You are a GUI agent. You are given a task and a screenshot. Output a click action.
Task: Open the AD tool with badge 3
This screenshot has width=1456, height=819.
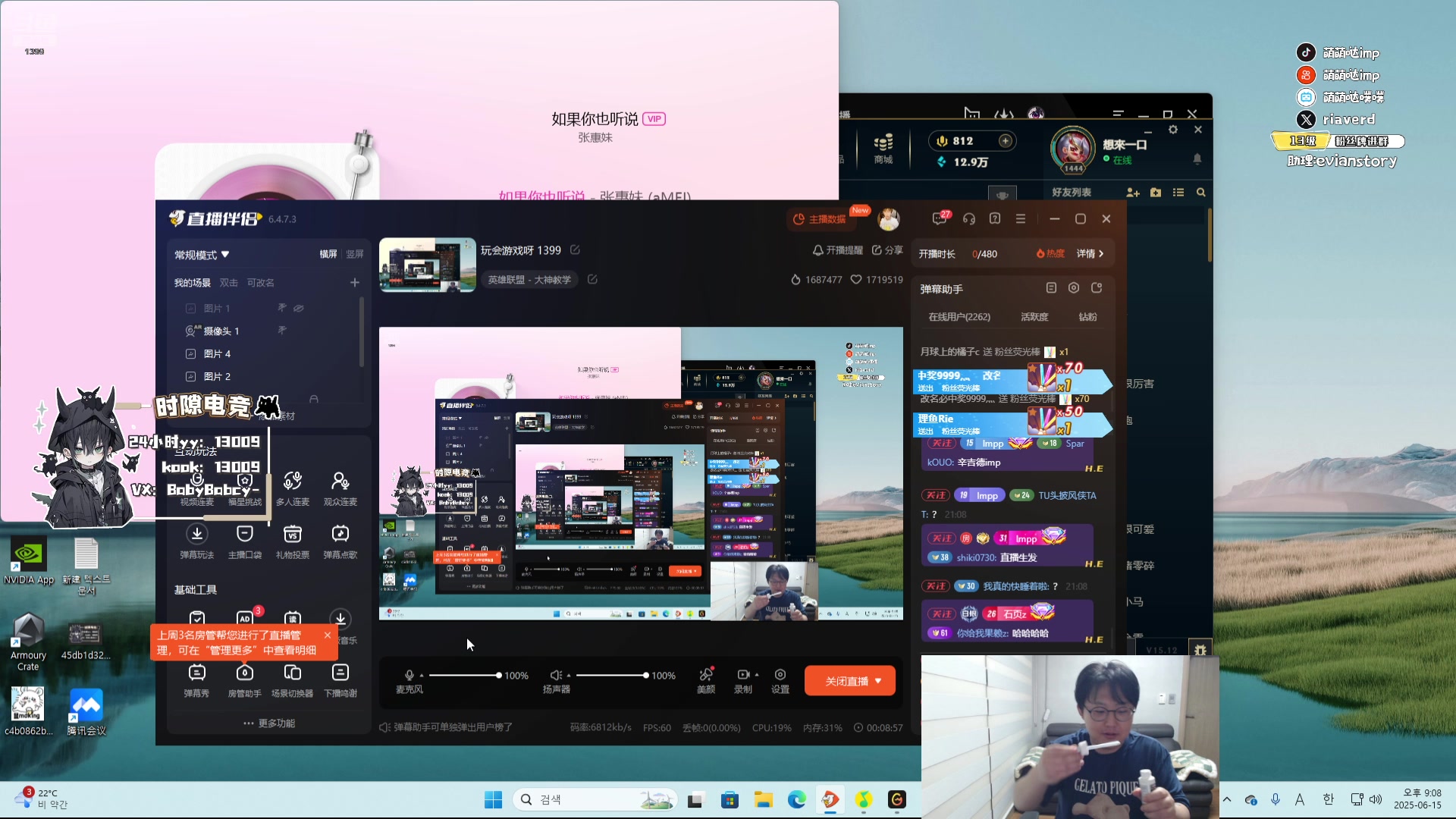coord(244,617)
